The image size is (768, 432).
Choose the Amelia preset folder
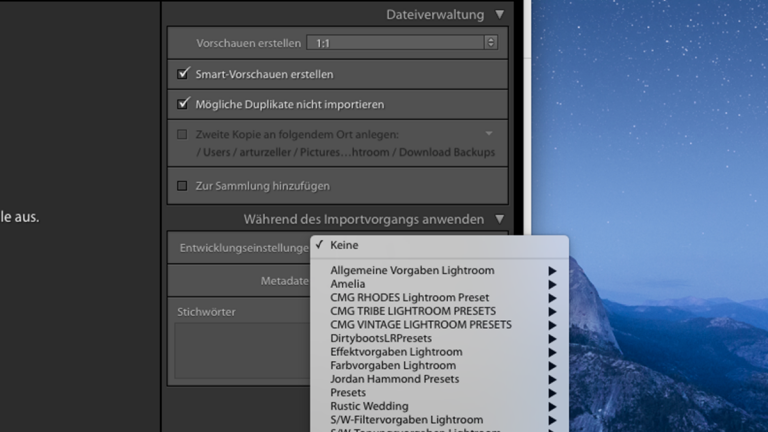348,284
